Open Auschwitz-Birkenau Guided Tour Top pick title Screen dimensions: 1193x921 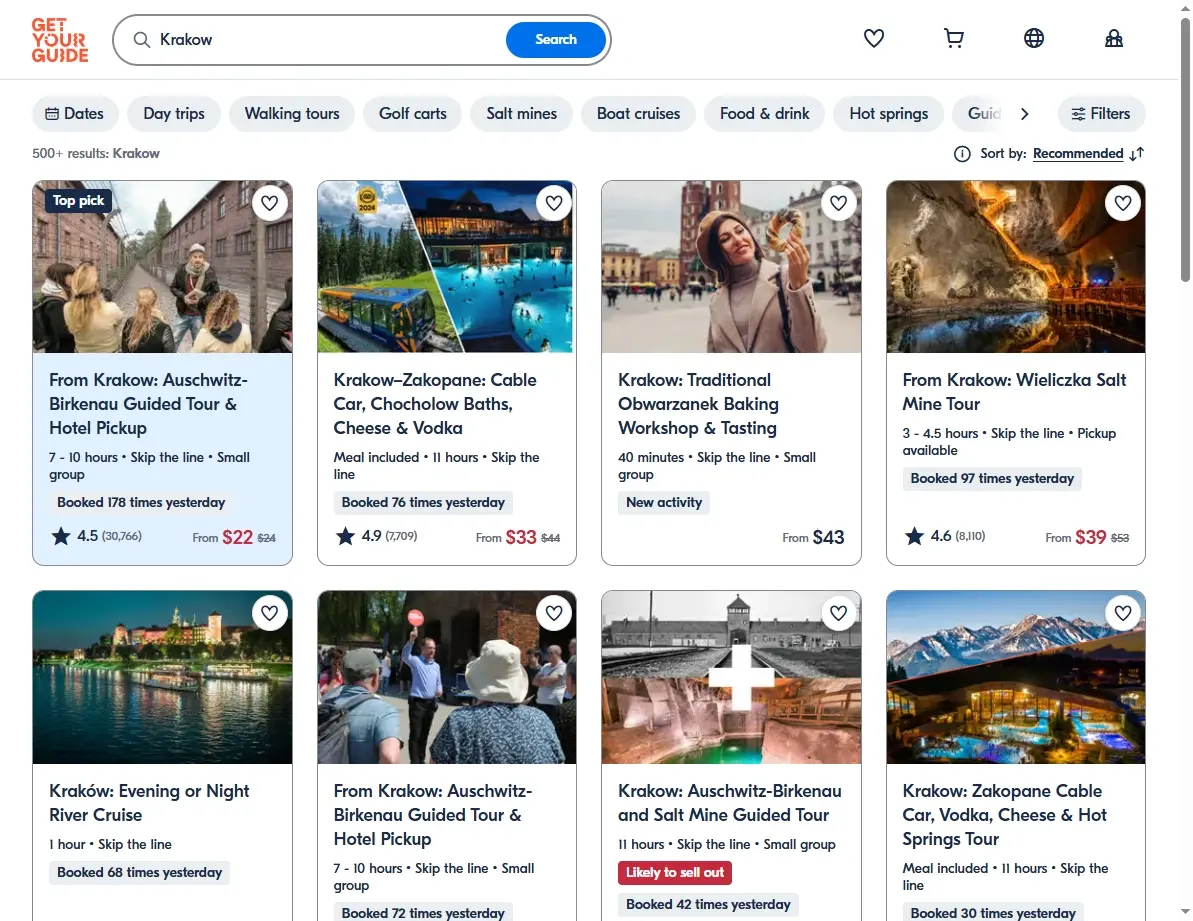click(148, 404)
